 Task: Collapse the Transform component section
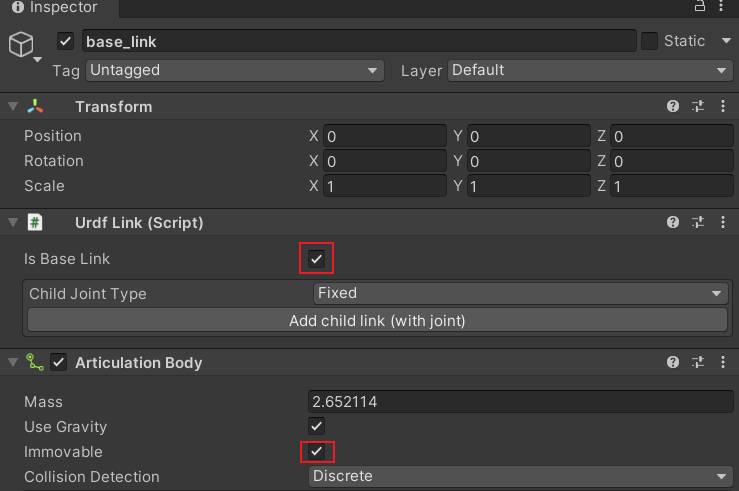(12, 107)
